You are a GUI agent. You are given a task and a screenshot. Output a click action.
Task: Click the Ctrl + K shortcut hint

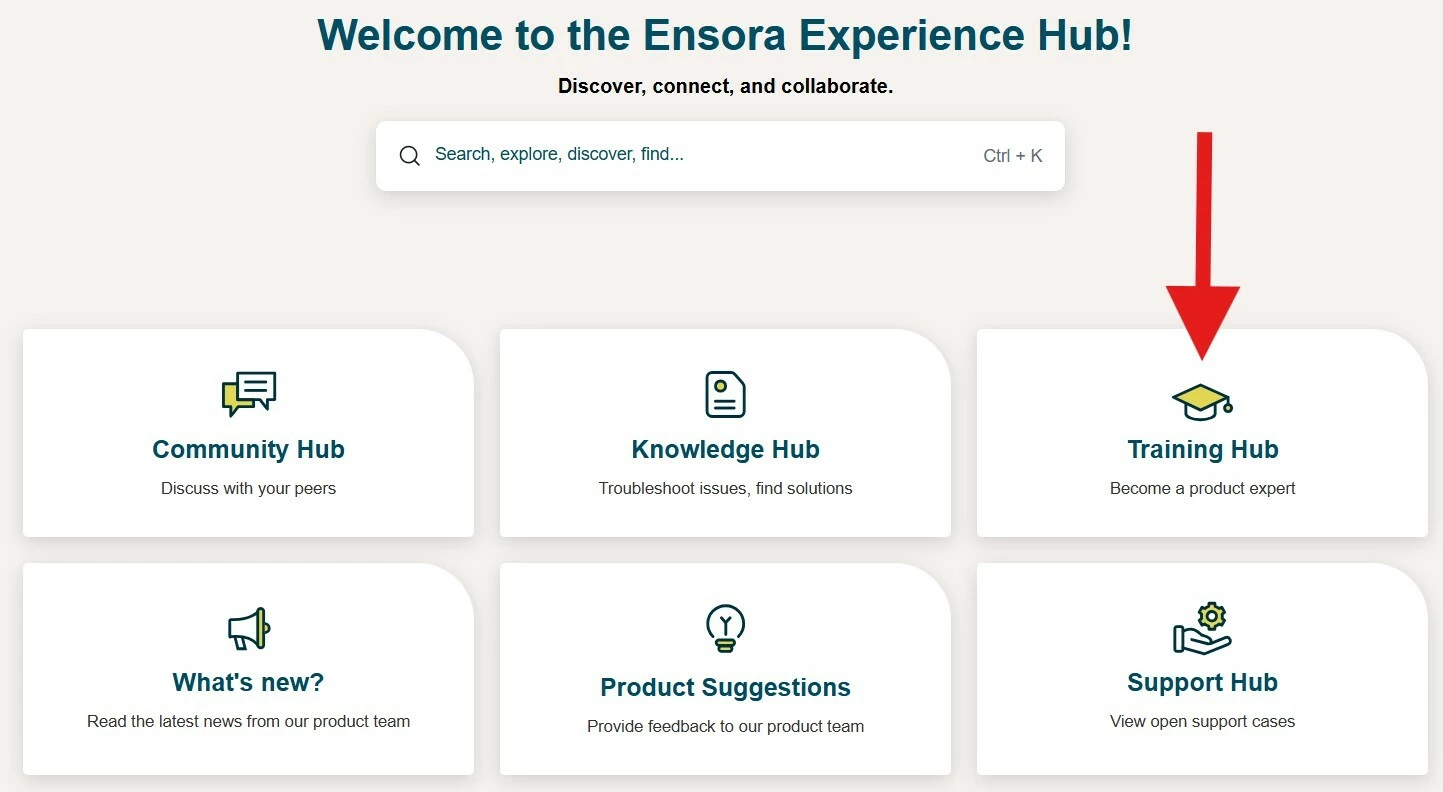(1013, 156)
